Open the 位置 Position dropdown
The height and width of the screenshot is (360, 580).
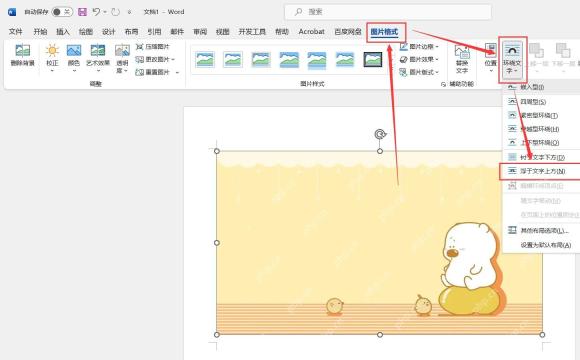[x=491, y=57]
